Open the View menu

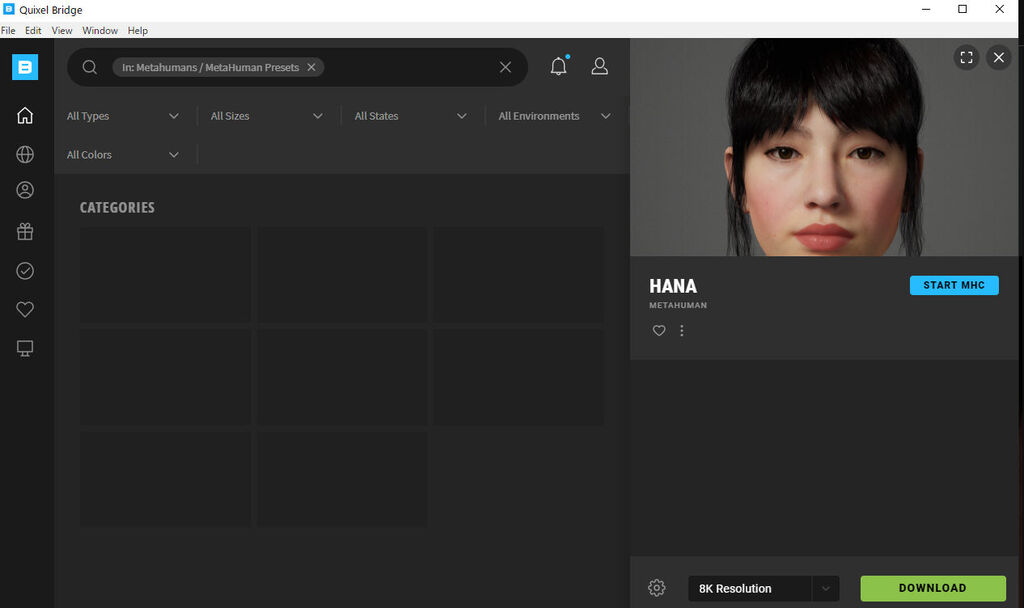click(x=62, y=31)
